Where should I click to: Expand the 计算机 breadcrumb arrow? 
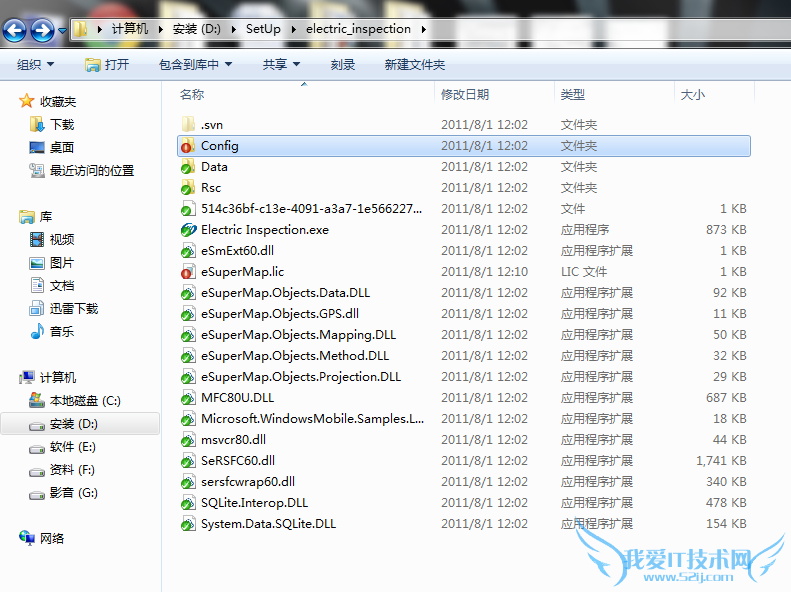160,29
